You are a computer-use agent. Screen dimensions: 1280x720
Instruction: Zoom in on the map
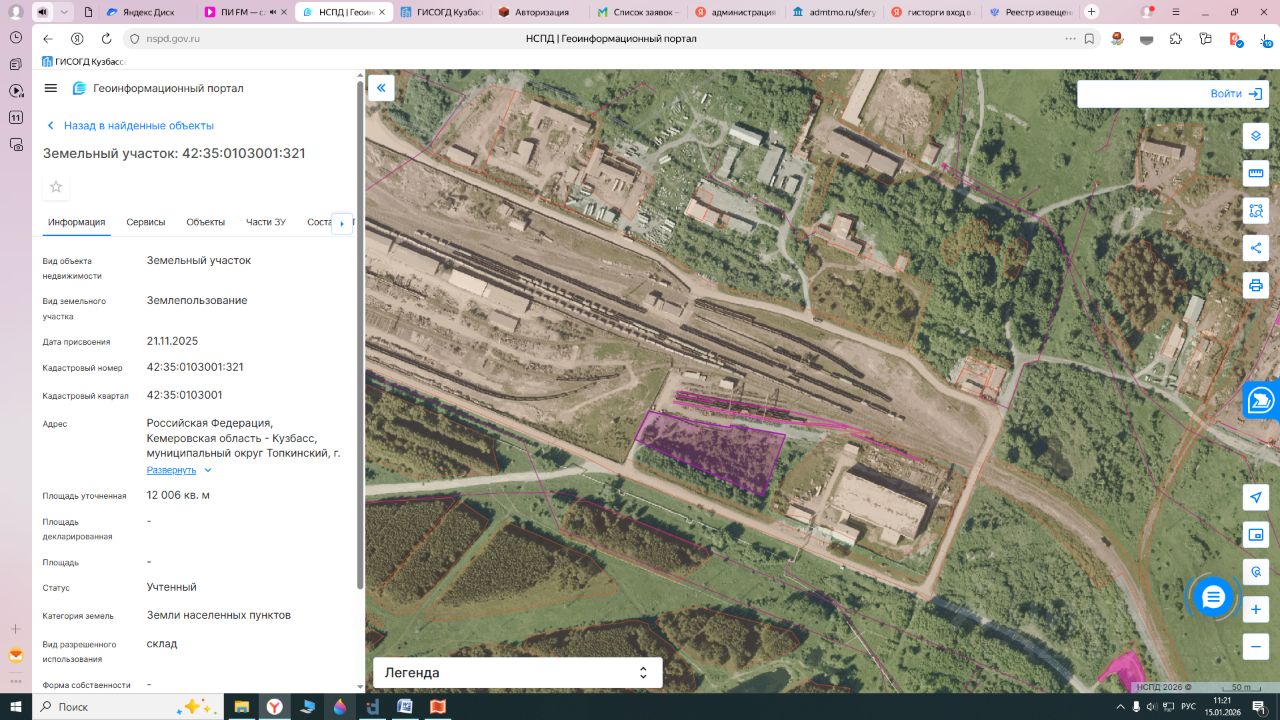tap(1256, 609)
